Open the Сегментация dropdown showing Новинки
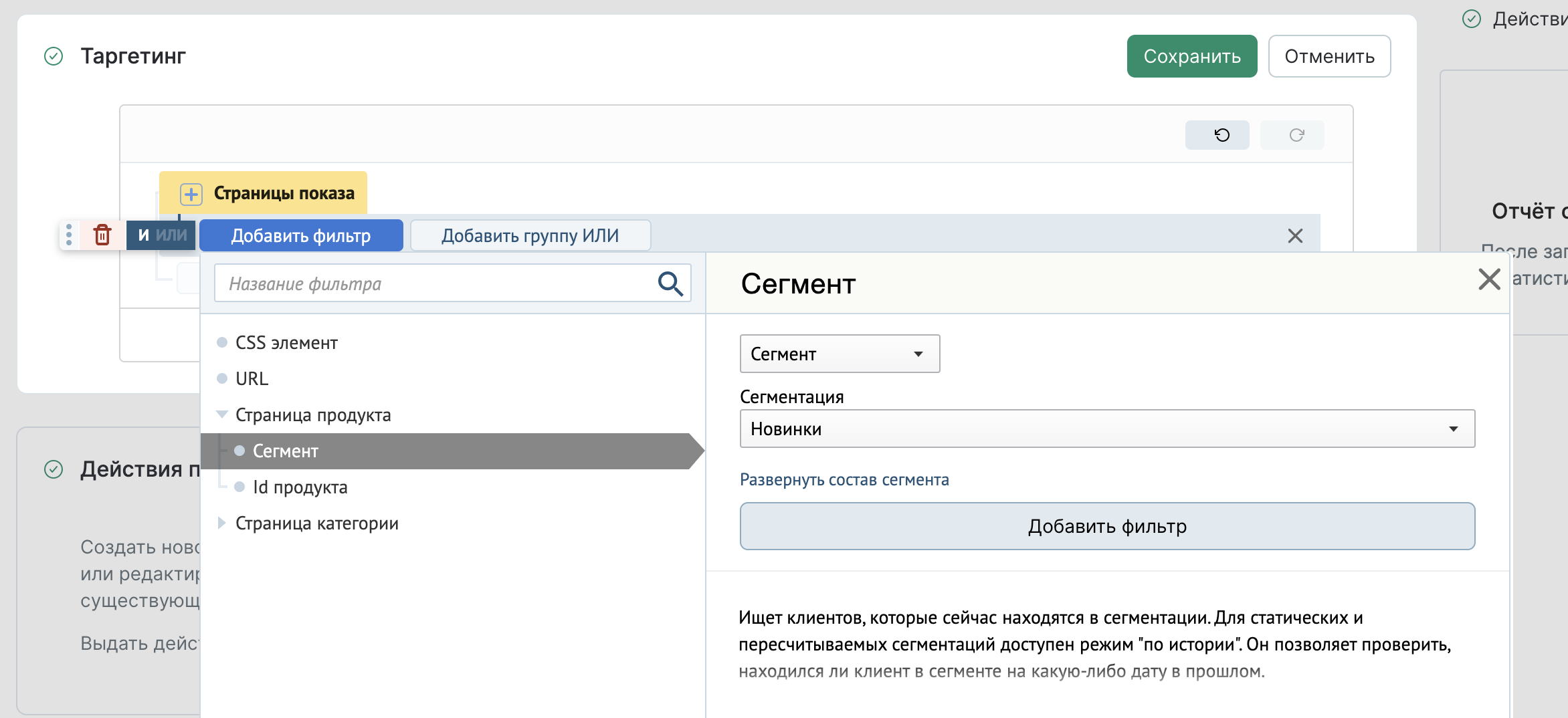Screen dimensions: 1568x718 point(1107,429)
